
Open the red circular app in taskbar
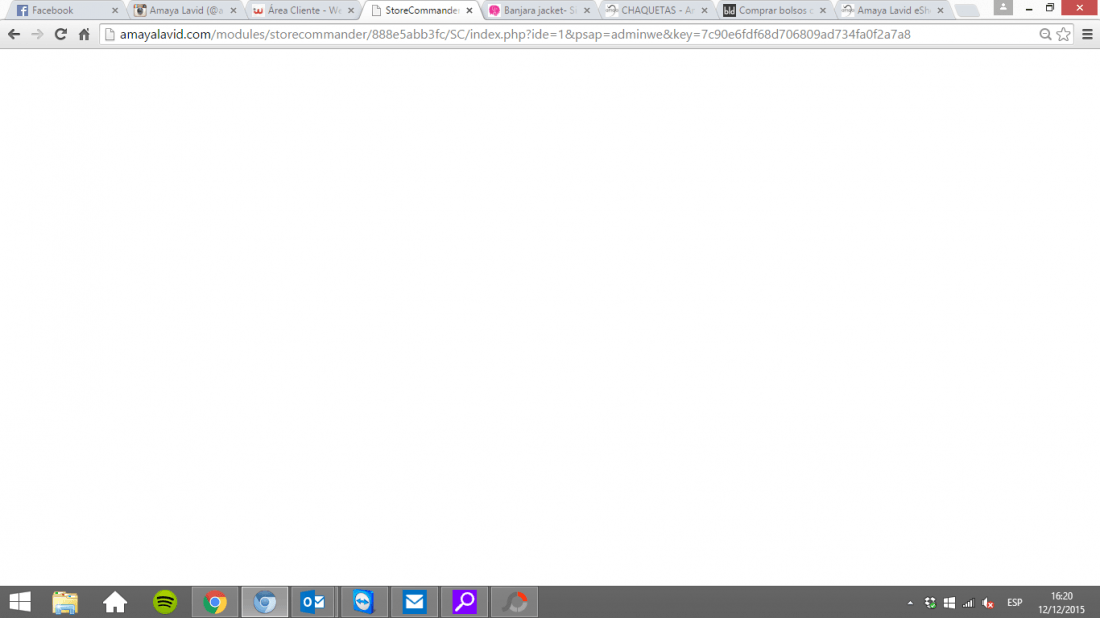[514, 602]
